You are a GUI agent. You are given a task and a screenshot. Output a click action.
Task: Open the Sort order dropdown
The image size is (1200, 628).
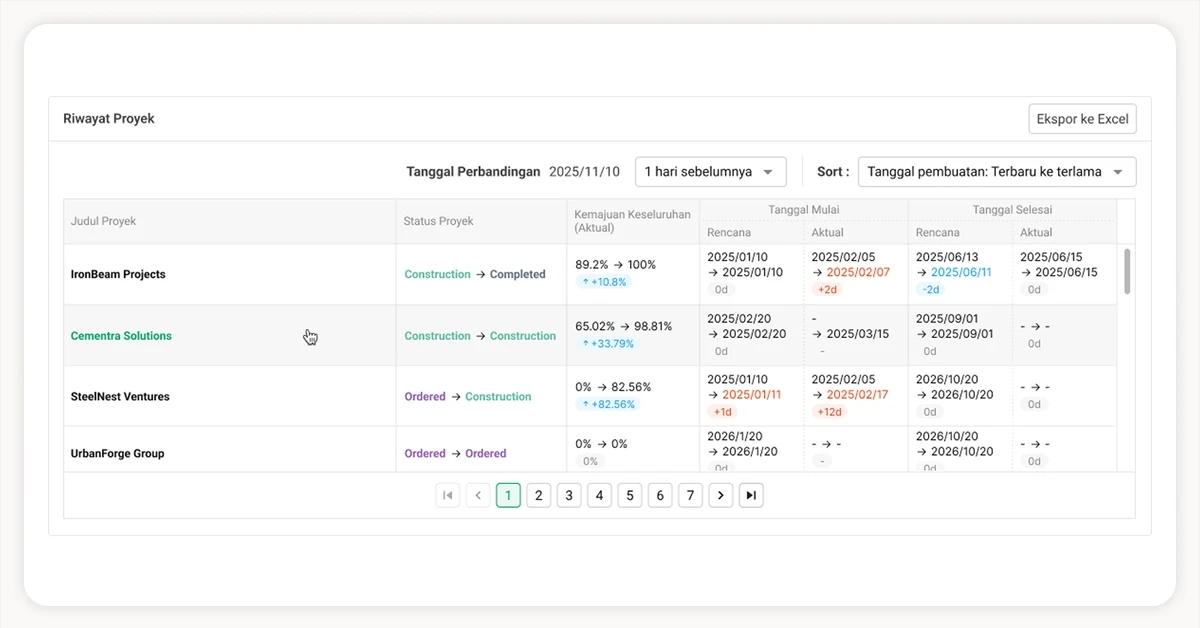pos(997,172)
